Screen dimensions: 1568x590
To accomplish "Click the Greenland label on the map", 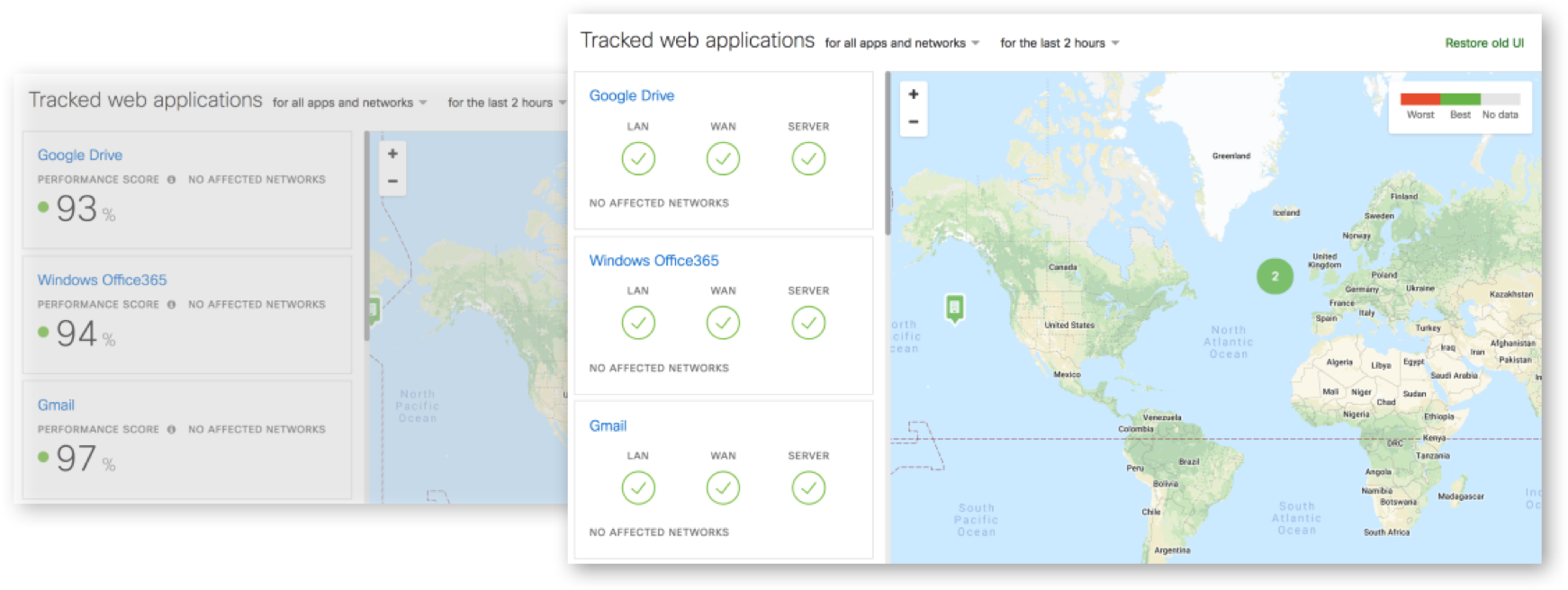I will [x=1230, y=156].
